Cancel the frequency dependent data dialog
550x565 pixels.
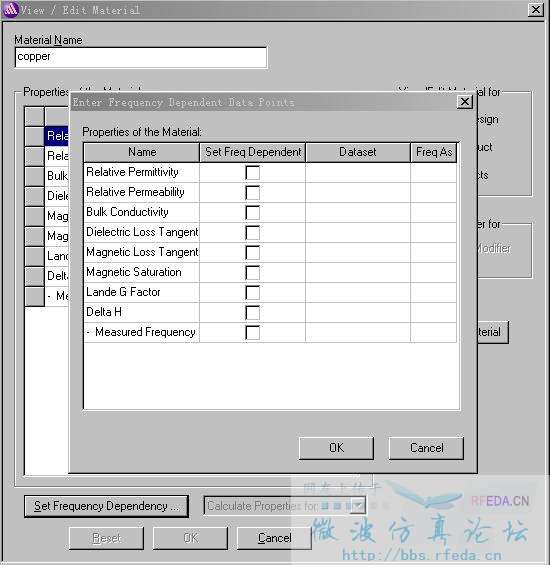(426, 448)
